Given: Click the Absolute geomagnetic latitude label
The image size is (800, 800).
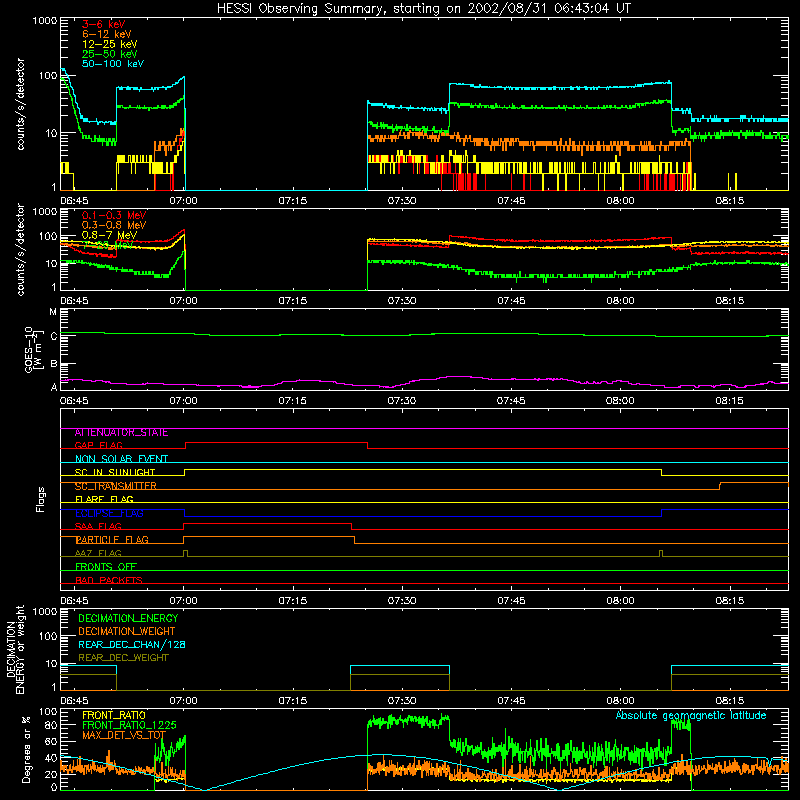Looking at the screenshot, I should (x=691, y=716).
